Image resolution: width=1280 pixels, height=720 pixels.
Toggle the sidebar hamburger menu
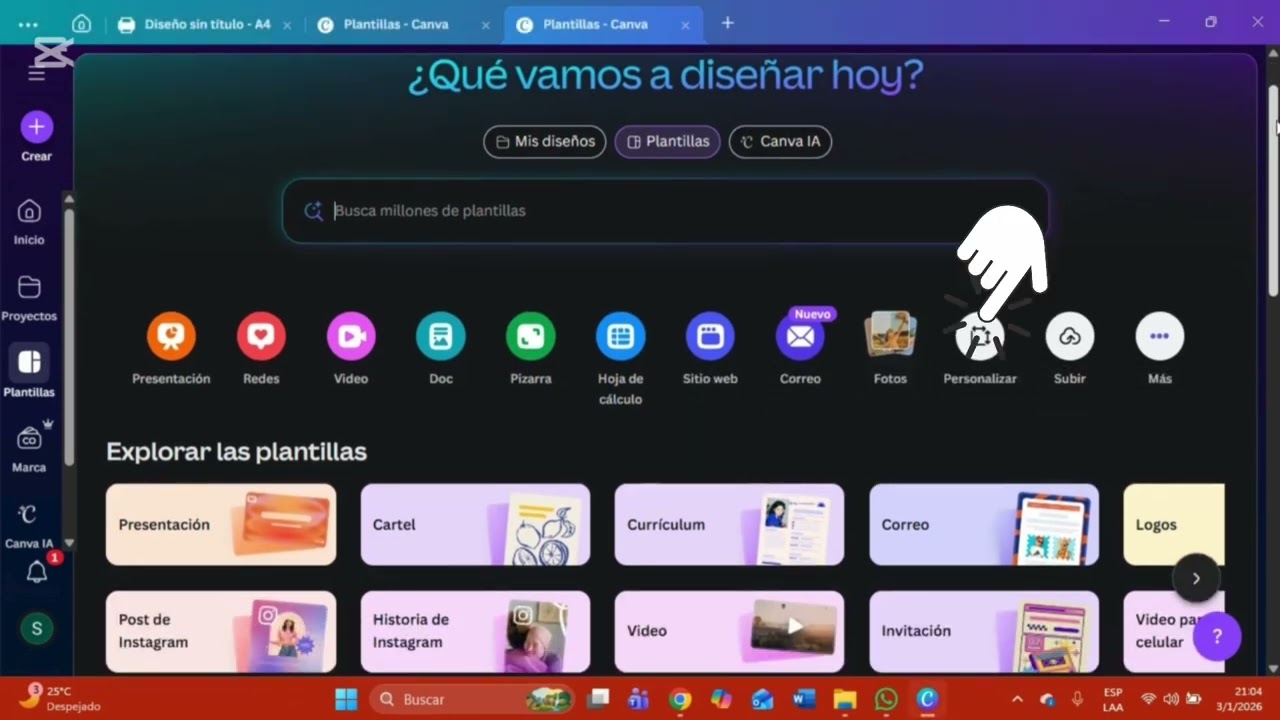[37, 75]
